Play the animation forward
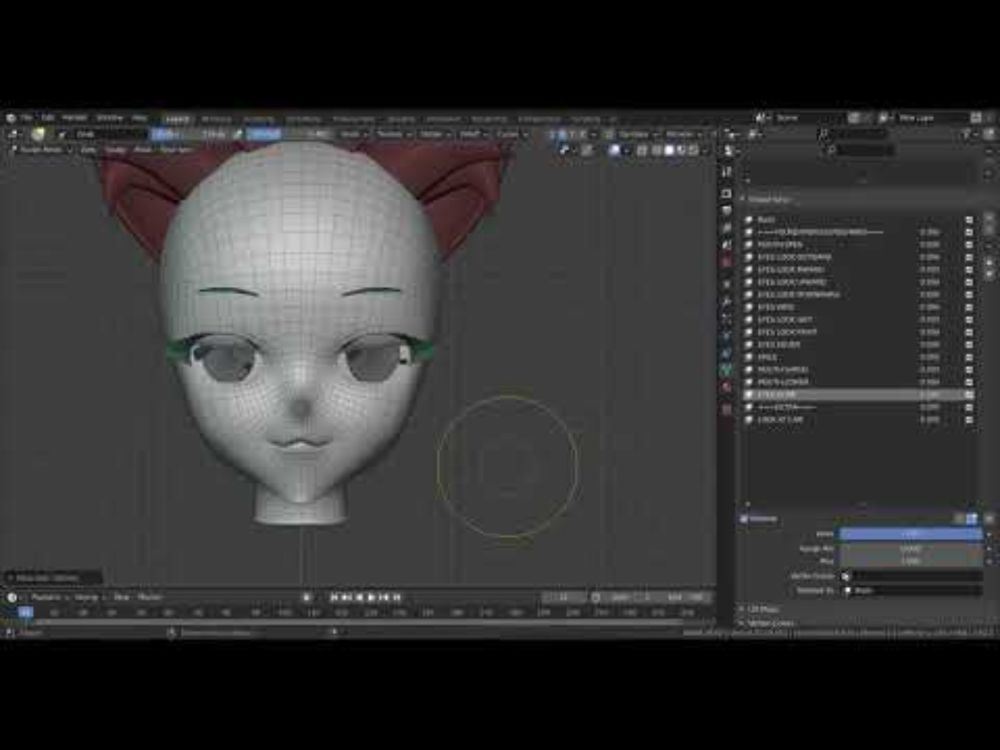This screenshot has height=750, width=1000. pos(371,598)
